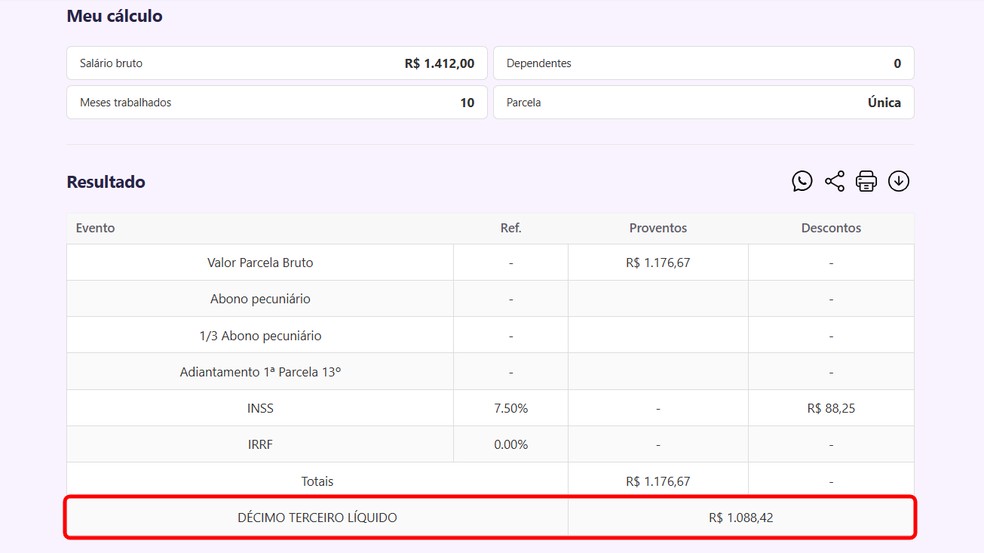Click the Dependentes value 0

coord(897,63)
